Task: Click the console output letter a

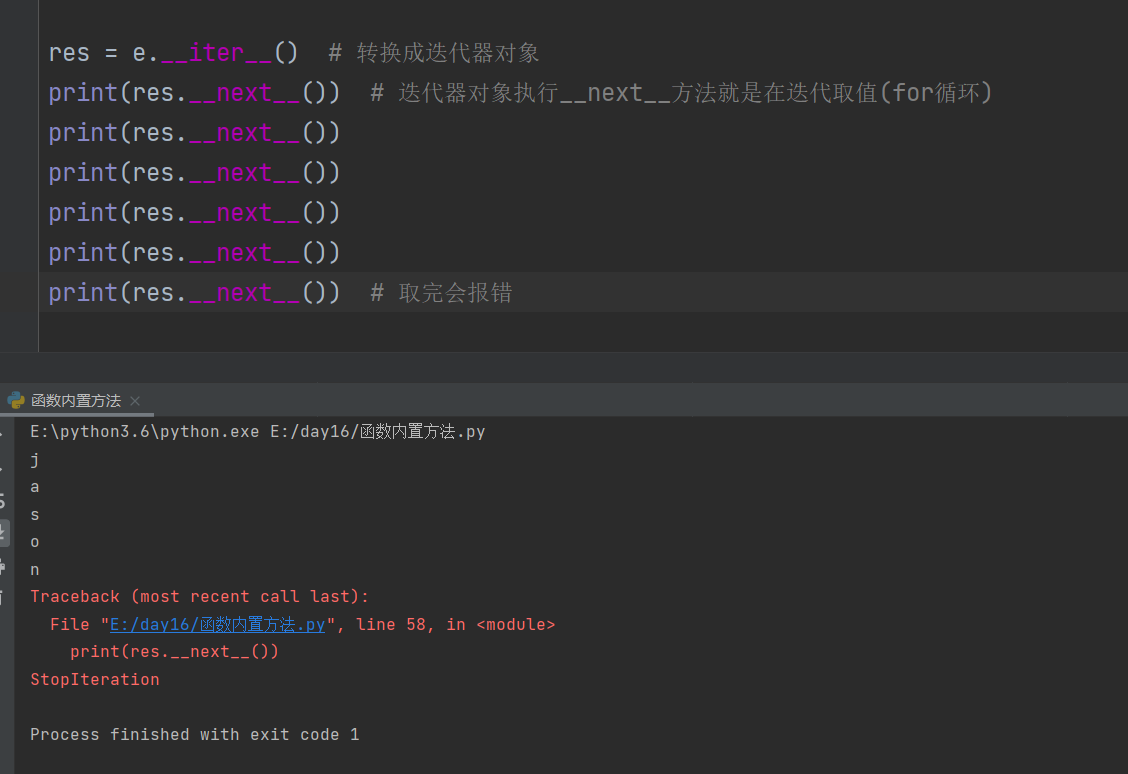Action: pyautogui.click(x=35, y=487)
